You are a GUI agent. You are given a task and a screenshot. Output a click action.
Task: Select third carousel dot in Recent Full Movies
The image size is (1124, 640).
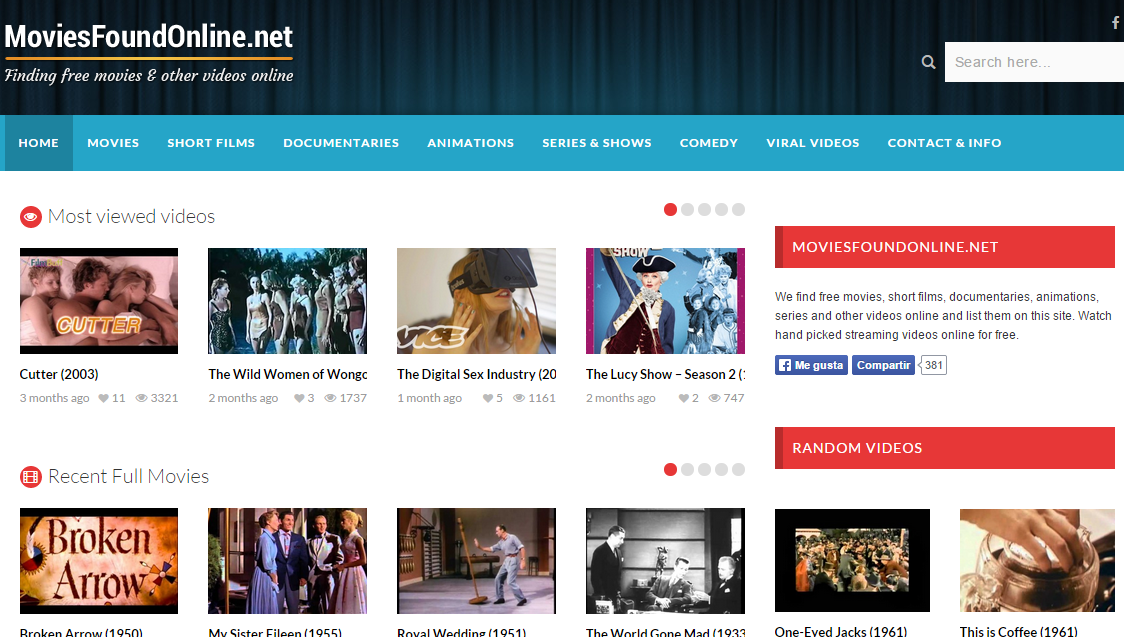point(705,469)
